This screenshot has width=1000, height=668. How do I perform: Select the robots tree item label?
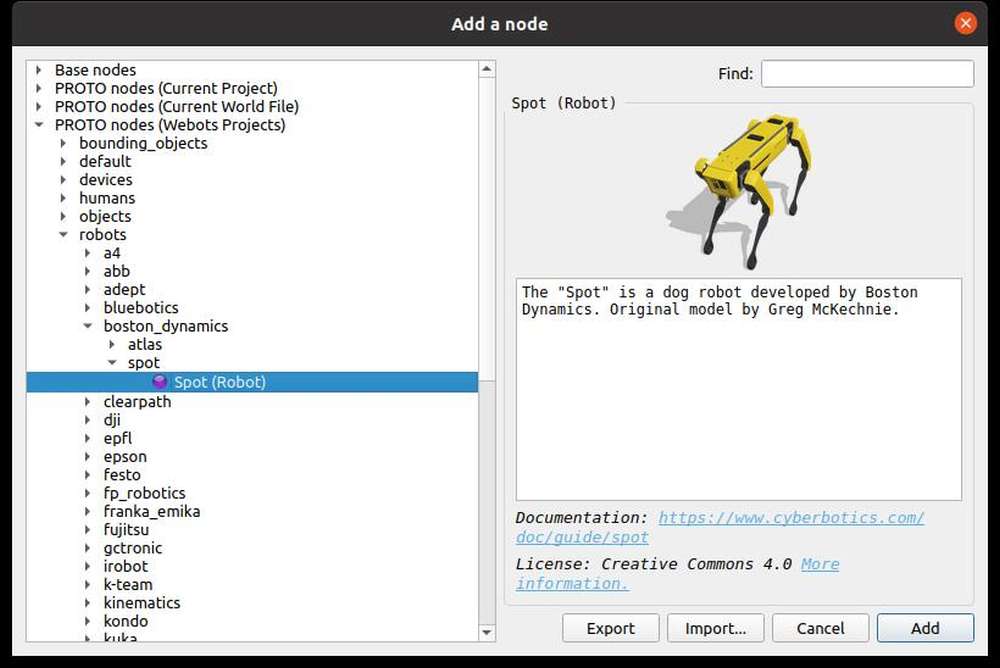[103, 234]
